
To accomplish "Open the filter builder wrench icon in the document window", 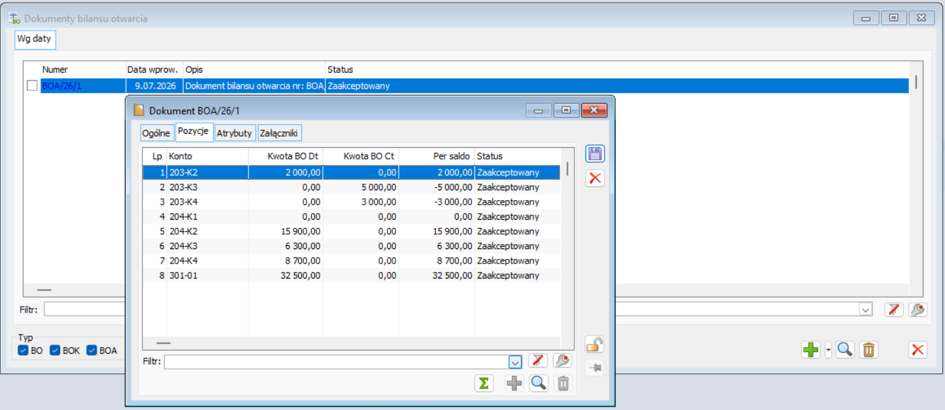I will pyautogui.click(x=562, y=361).
